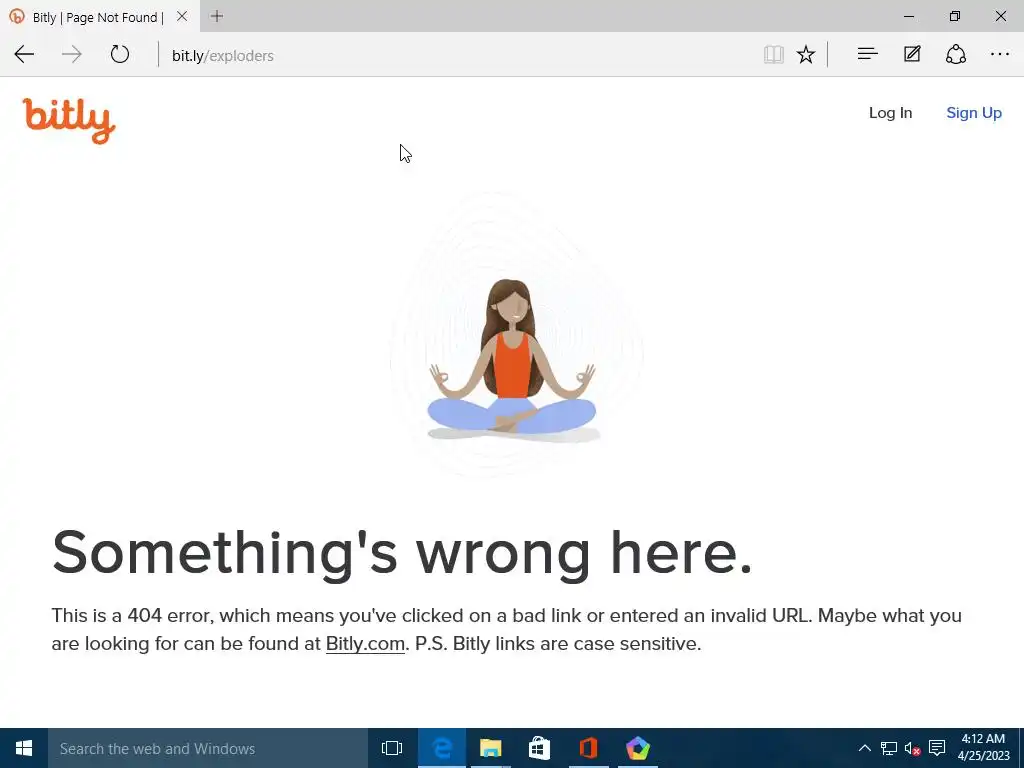Open More actions ellipsis menu

pos(1000,54)
